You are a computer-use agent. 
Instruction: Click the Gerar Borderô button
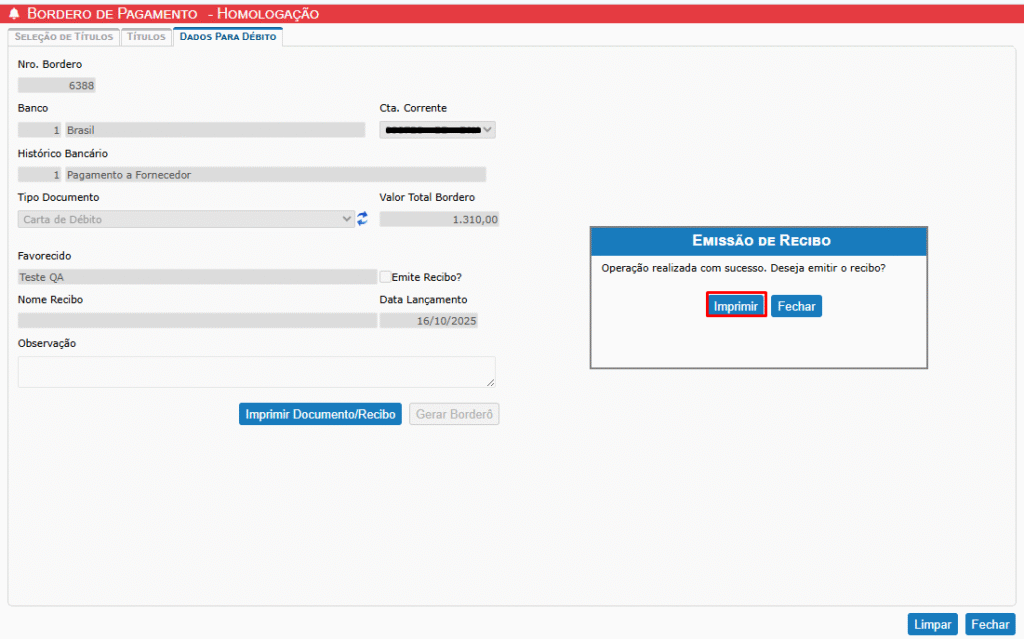tap(454, 414)
